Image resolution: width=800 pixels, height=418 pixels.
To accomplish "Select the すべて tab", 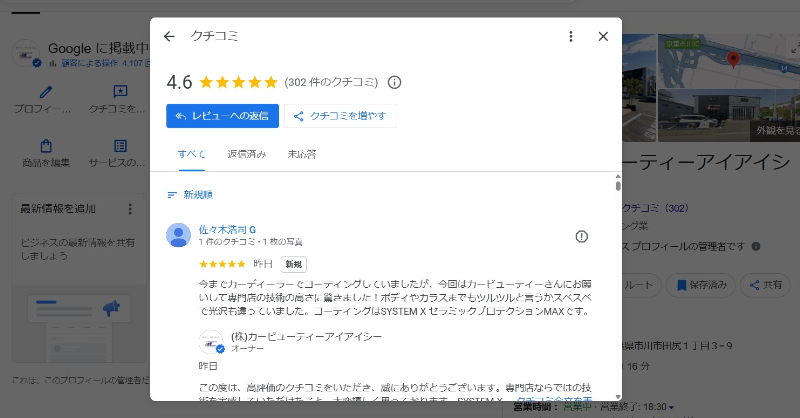I will (191, 154).
